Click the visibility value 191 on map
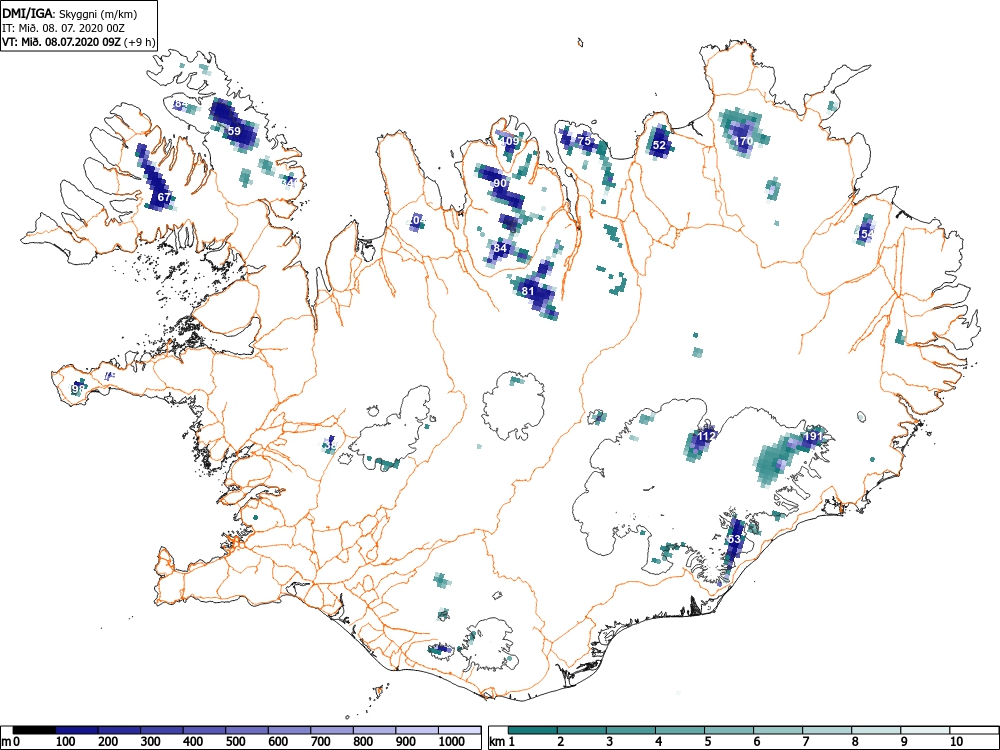Image resolution: width=1000 pixels, height=750 pixels. (812, 436)
